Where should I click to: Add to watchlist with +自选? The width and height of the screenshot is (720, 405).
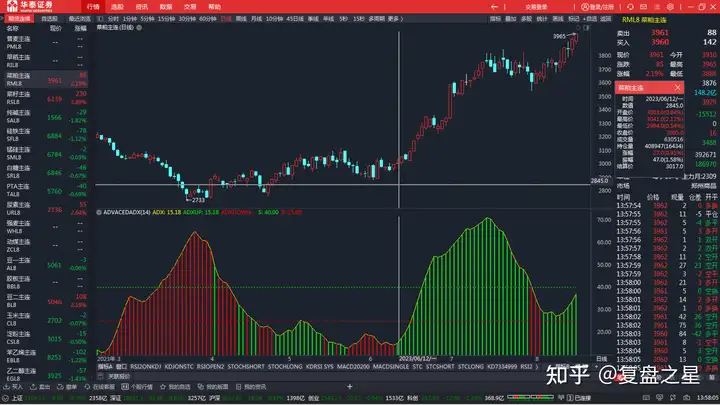click(x=590, y=19)
